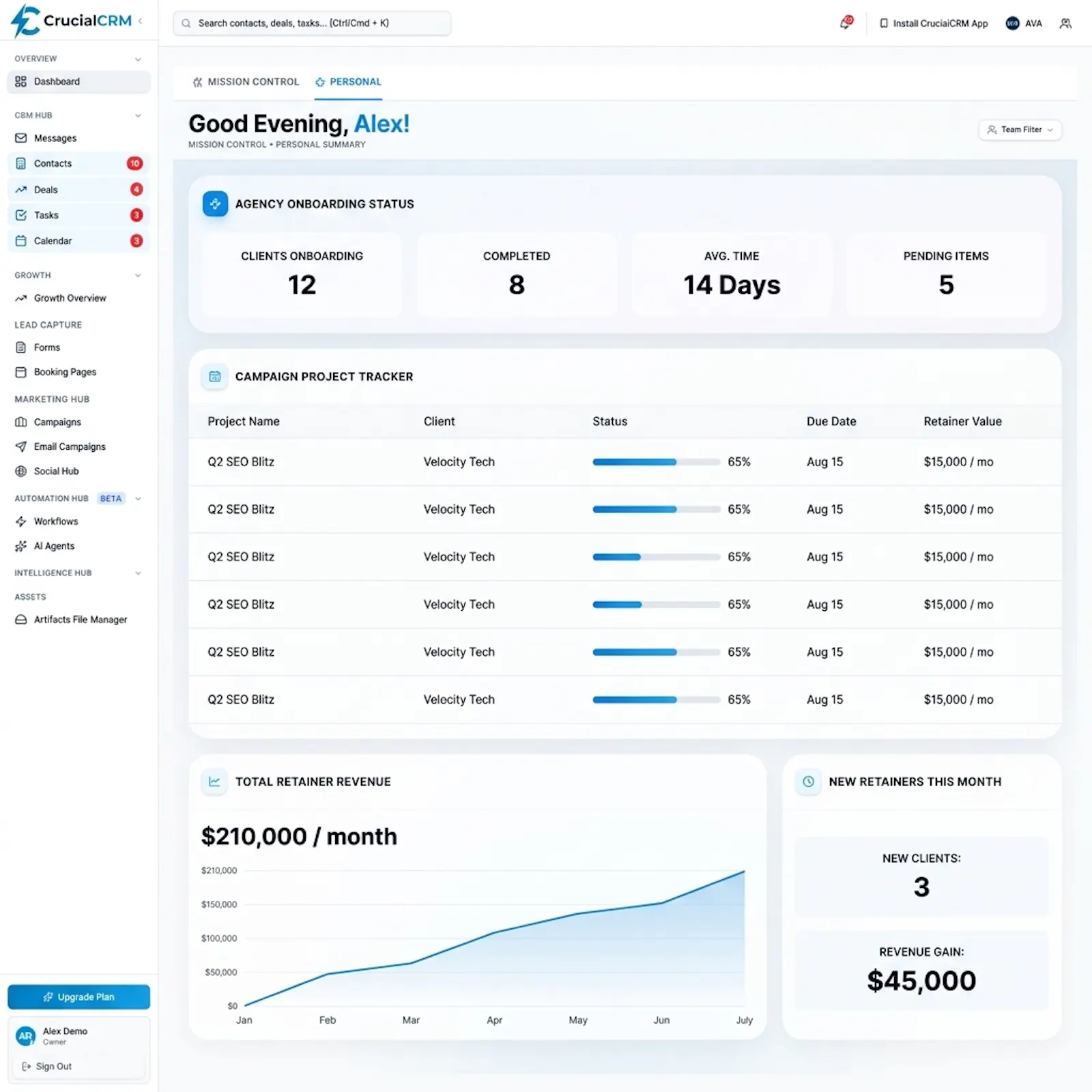The width and height of the screenshot is (1092, 1092).
Task: Click the Total Retainer Revenue chart icon
Action: pyautogui.click(x=214, y=782)
